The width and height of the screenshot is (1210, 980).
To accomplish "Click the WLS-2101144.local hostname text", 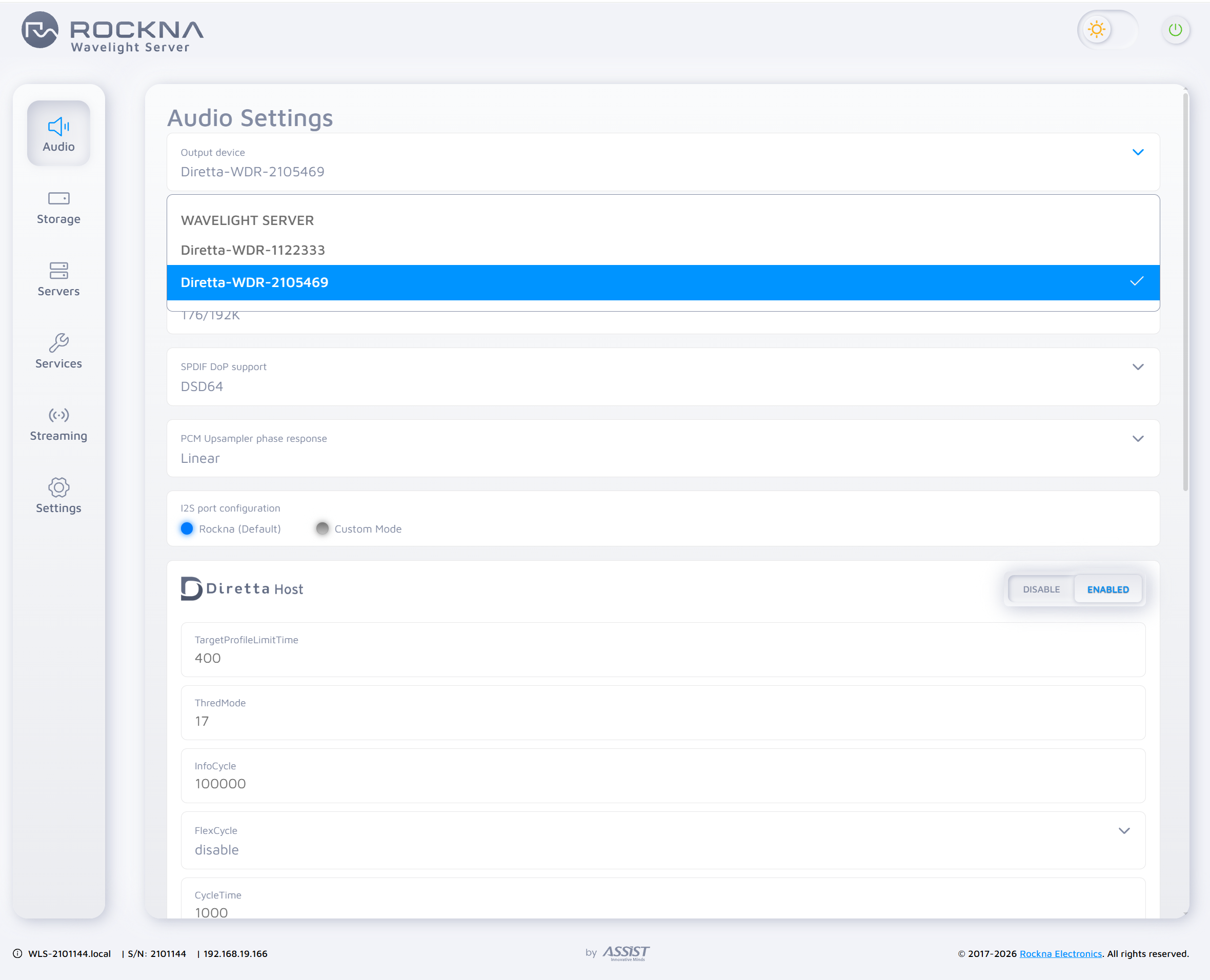I will coord(69,953).
